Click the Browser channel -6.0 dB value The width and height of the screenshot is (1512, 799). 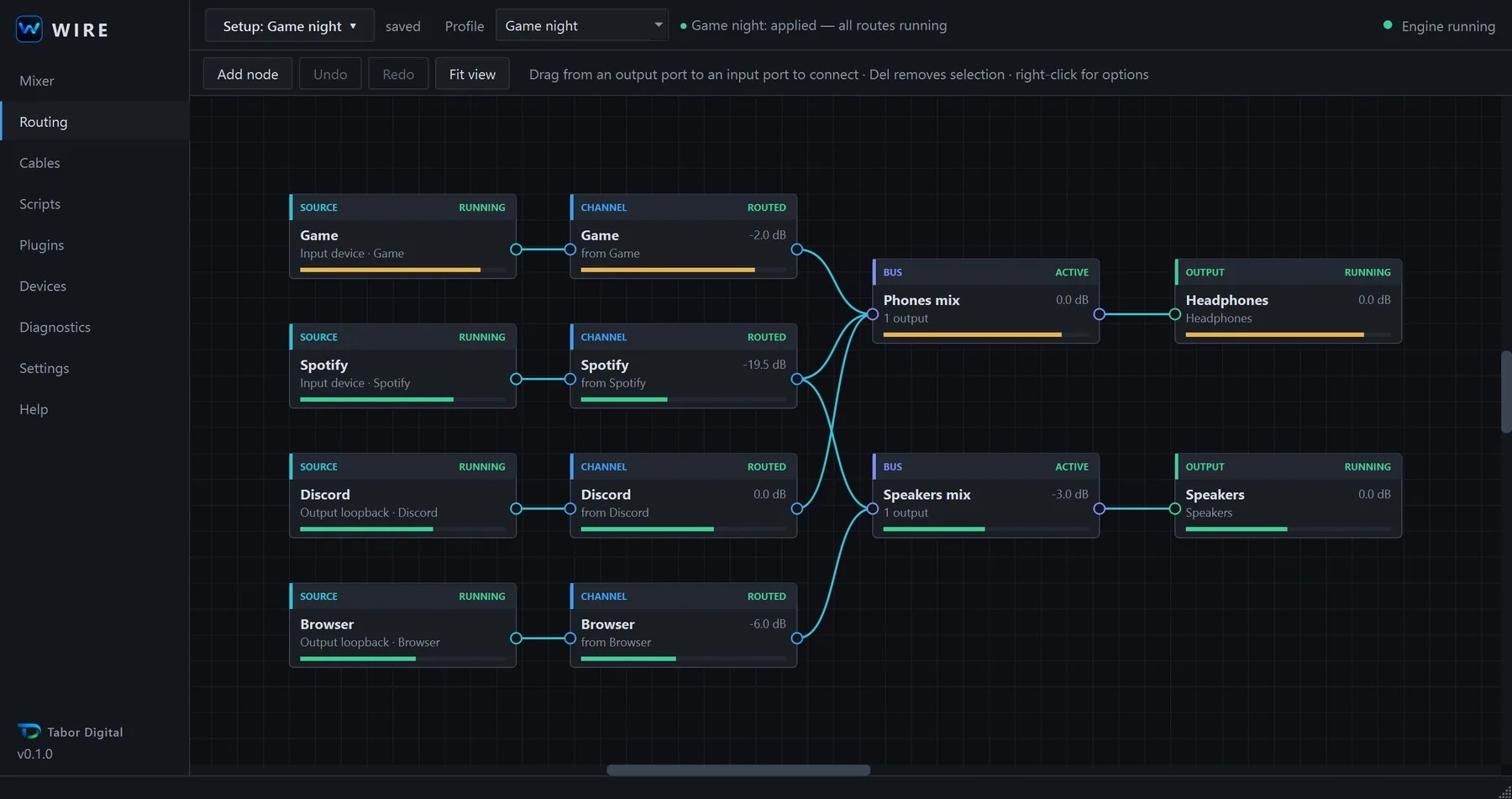click(x=768, y=624)
